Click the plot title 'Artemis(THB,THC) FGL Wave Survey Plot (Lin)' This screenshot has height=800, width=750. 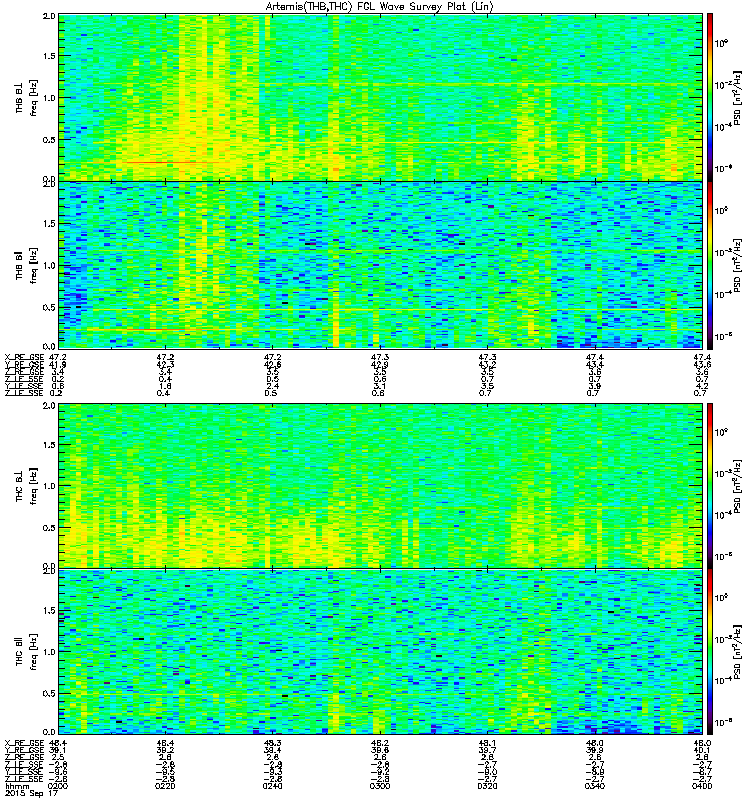379,7
